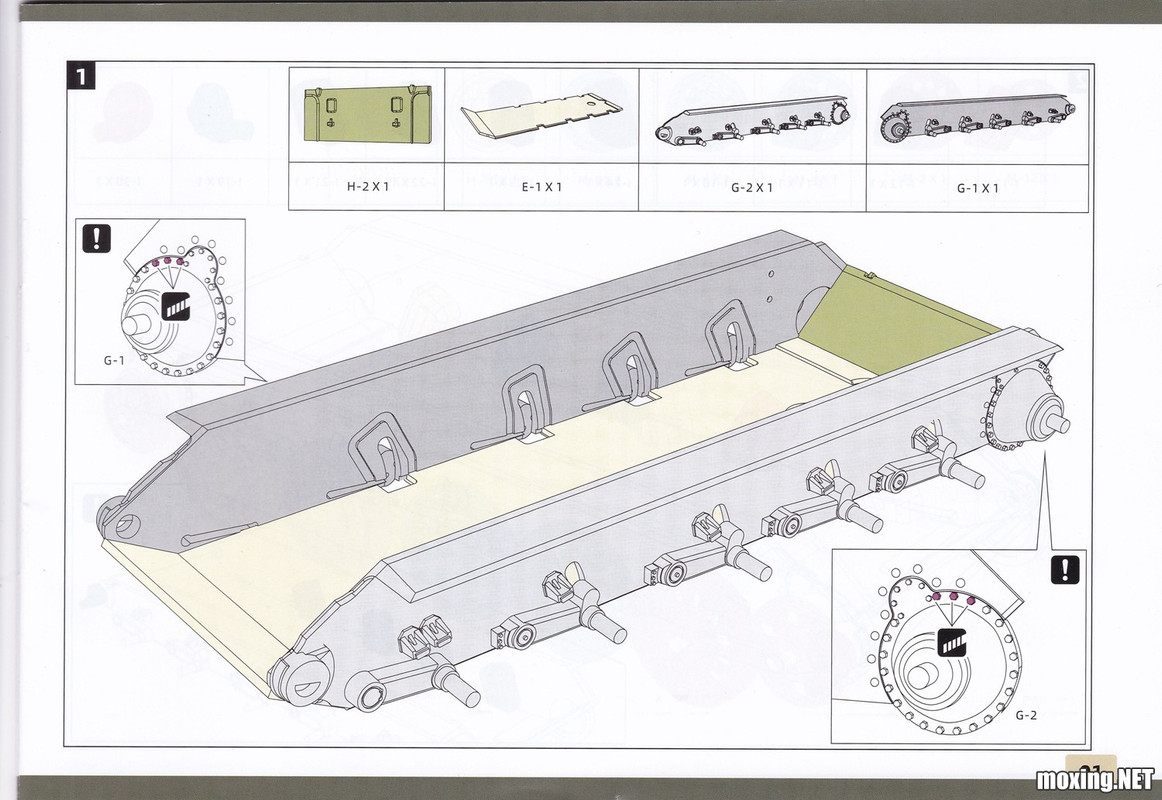Screen dimensions: 1162x800
Task: Click the exclamation warning icon above G-2 detail
Action: (x=1065, y=569)
